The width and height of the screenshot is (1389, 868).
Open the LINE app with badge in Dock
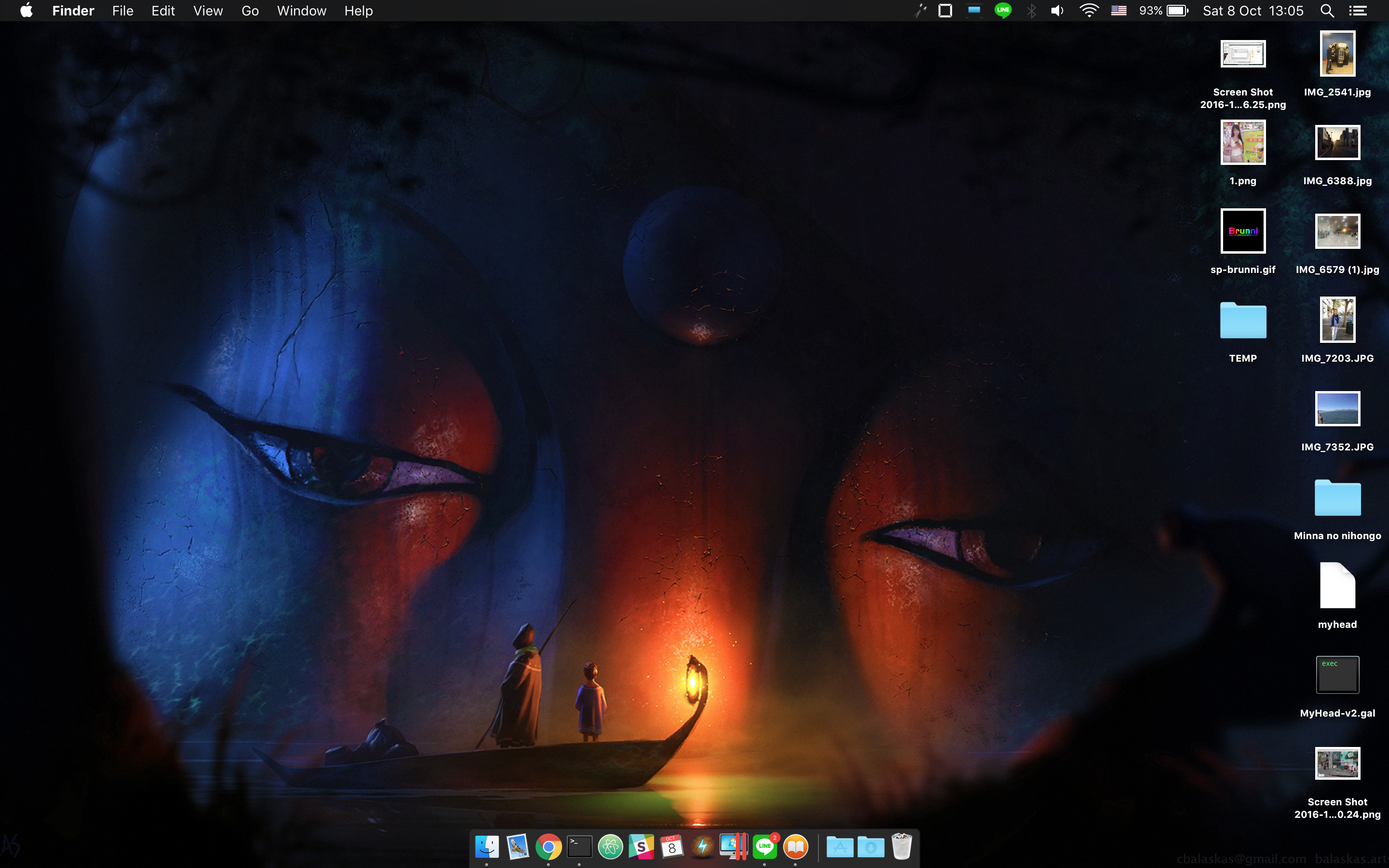click(765, 847)
